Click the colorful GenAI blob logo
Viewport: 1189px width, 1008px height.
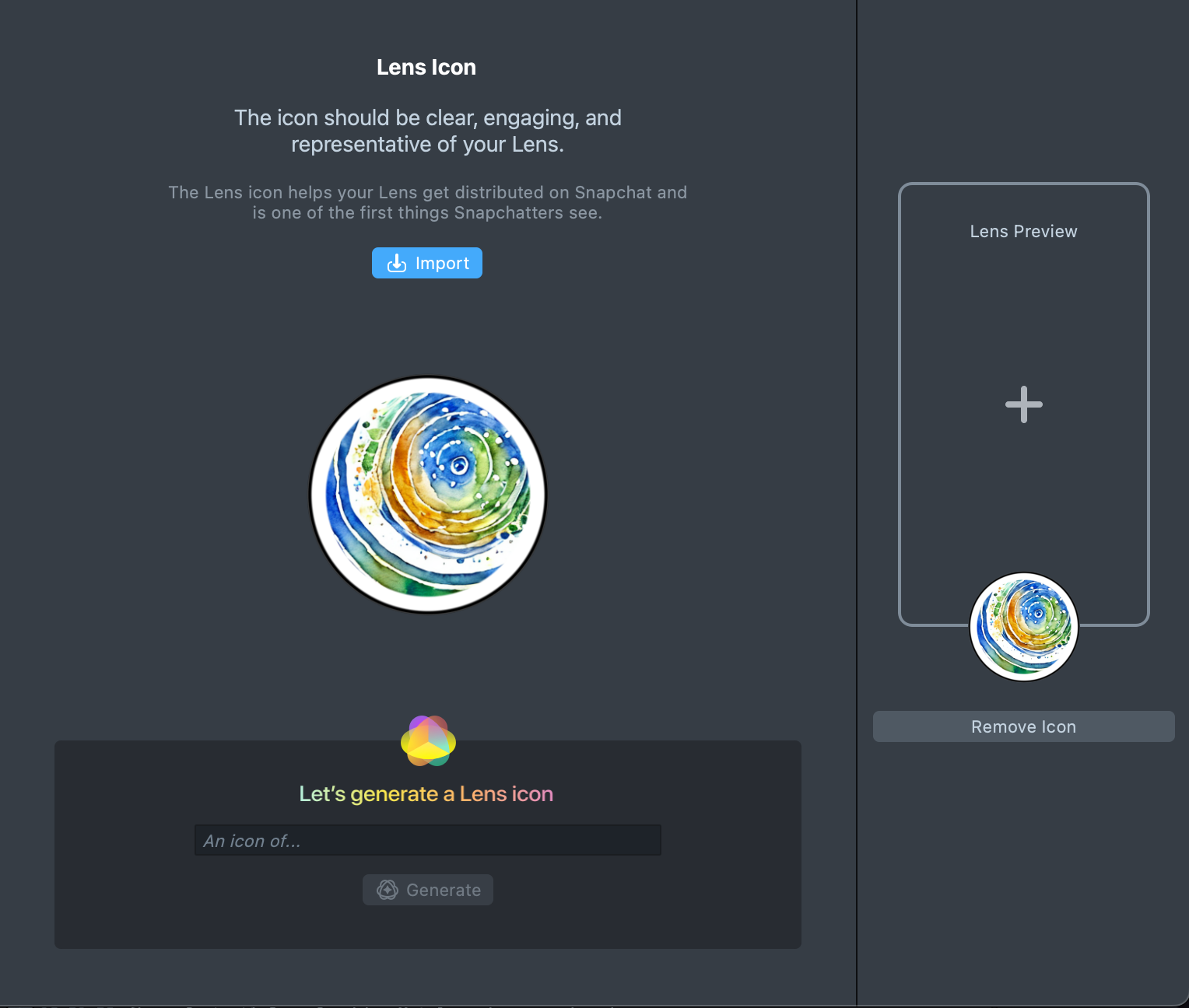pos(428,740)
